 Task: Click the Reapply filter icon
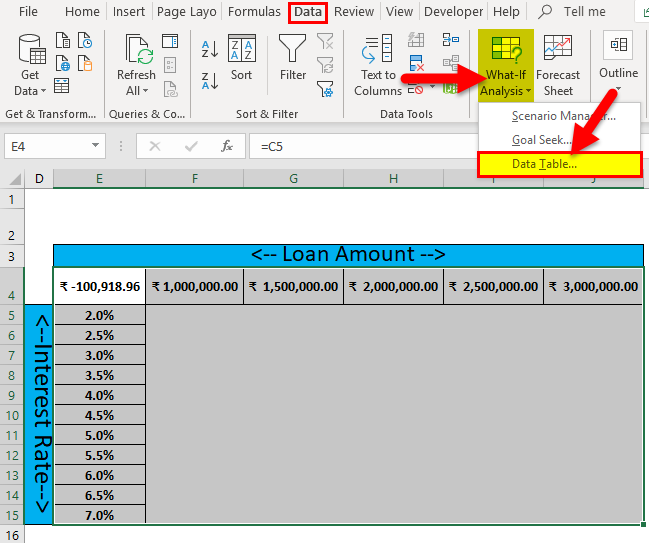point(325,65)
